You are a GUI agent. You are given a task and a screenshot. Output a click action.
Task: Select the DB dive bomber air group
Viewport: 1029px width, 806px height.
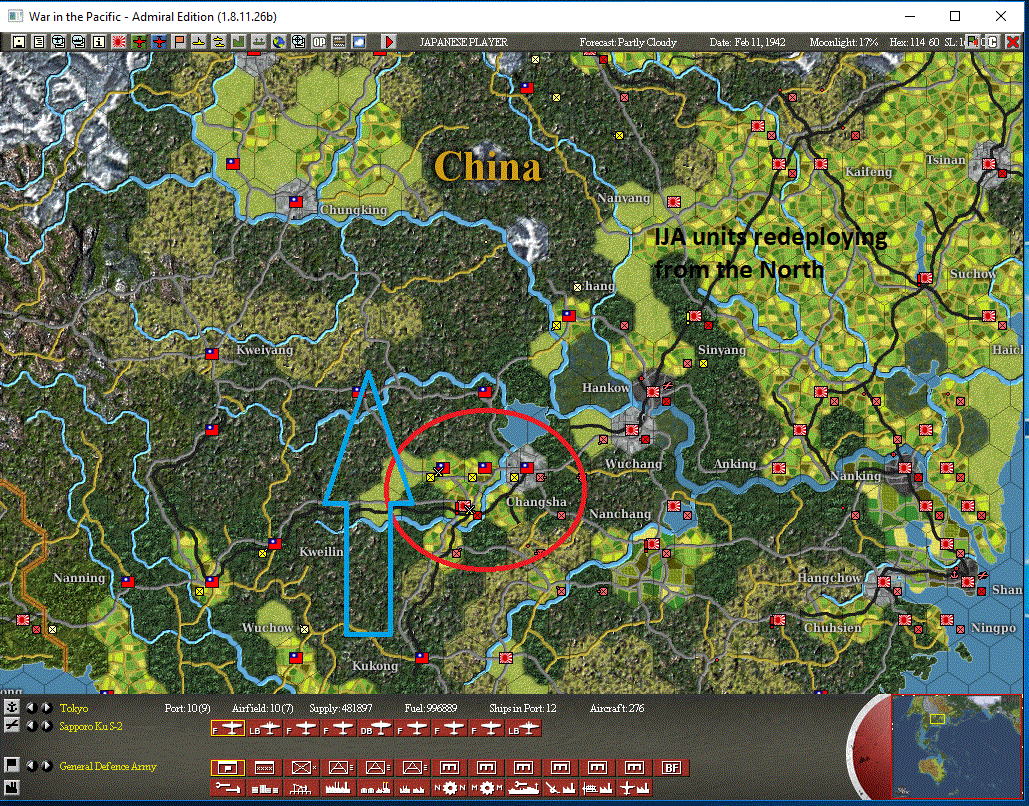(375, 729)
